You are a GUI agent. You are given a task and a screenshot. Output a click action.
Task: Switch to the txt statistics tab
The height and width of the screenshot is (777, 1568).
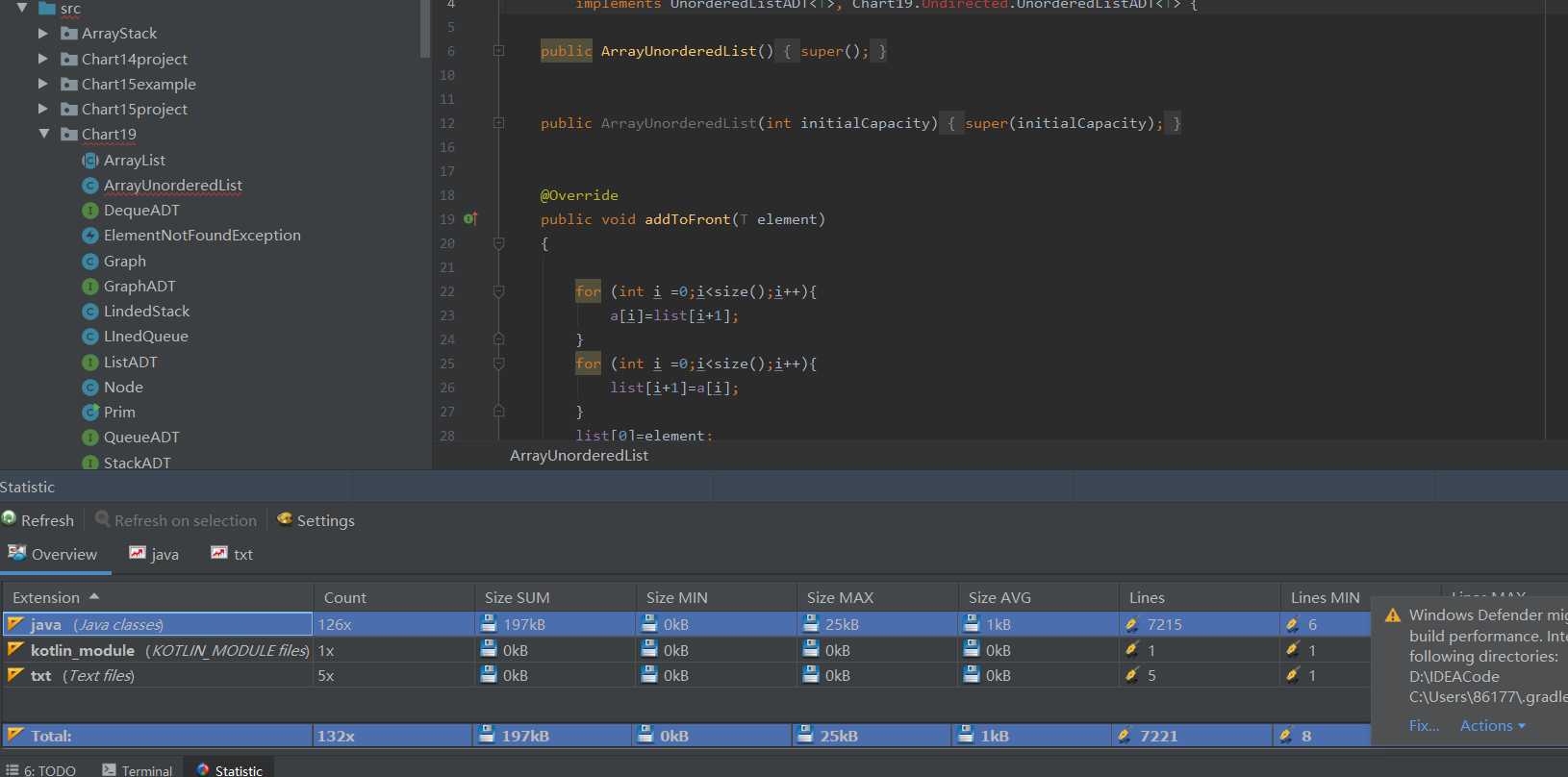(x=232, y=555)
